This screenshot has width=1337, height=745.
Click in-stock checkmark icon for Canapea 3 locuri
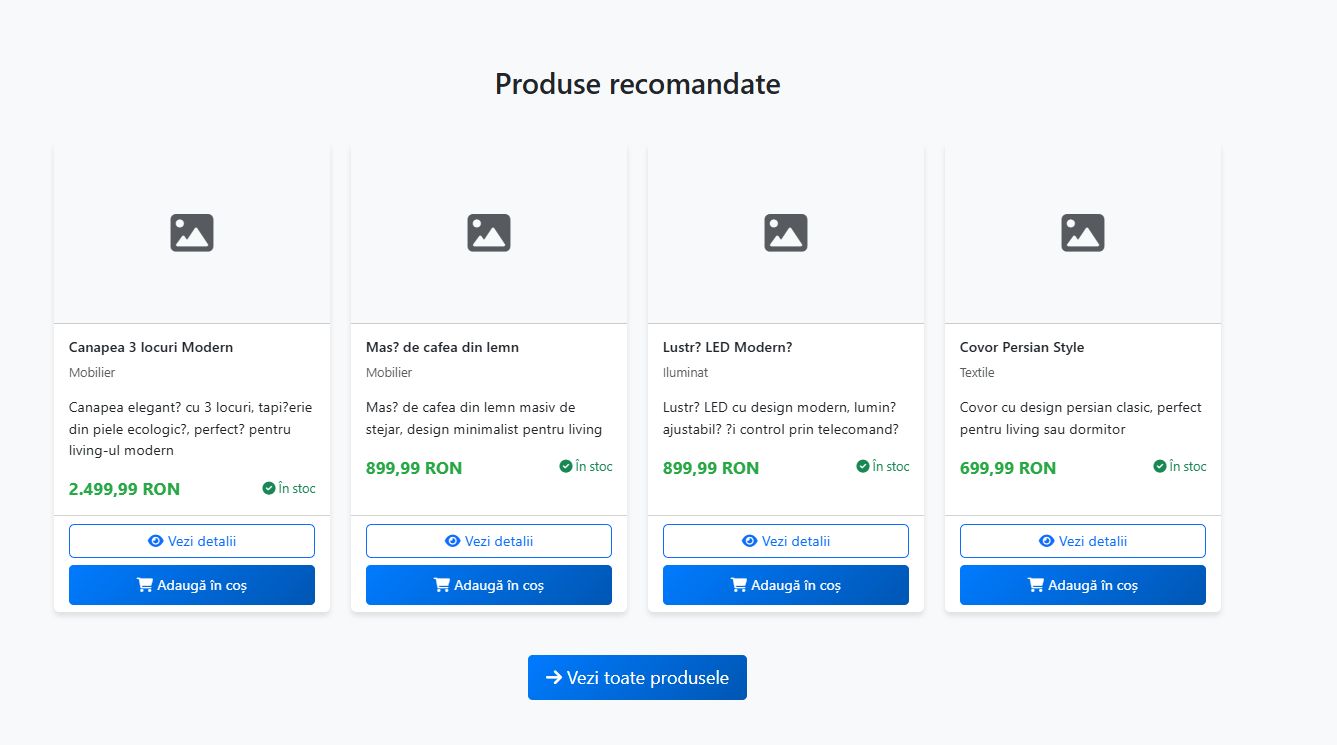click(269, 488)
